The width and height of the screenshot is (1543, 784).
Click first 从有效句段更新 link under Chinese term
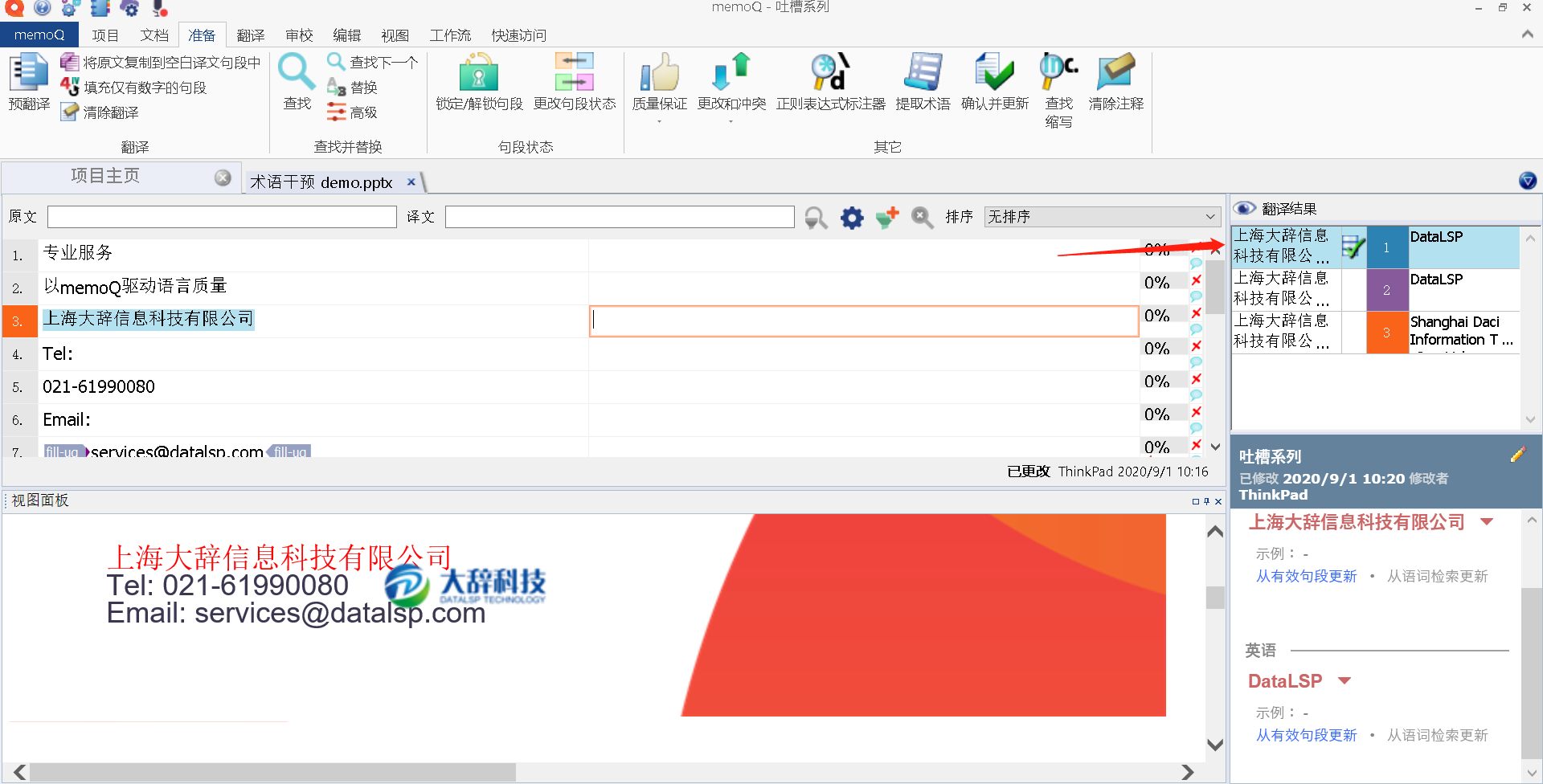pyautogui.click(x=1306, y=576)
